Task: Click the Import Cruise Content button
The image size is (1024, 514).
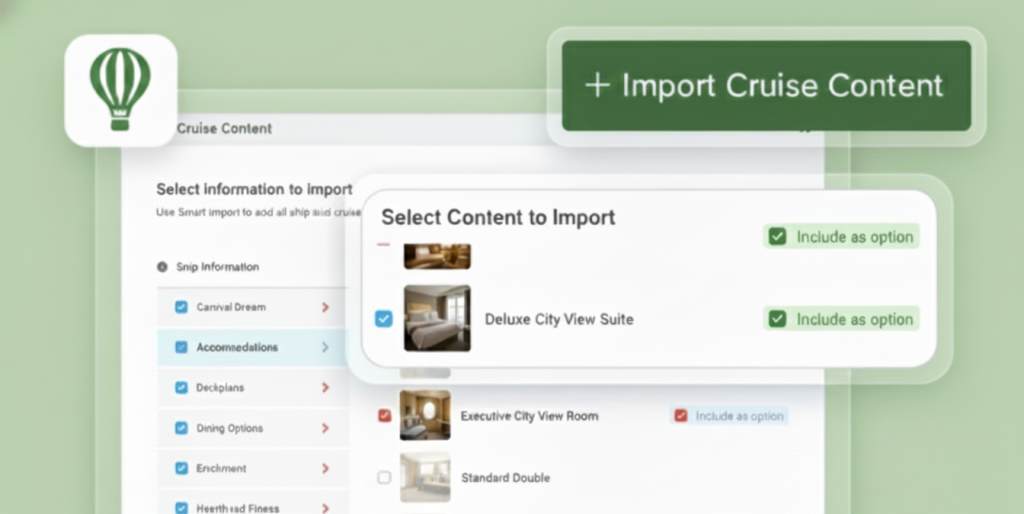Action: click(x=766, y=86)
